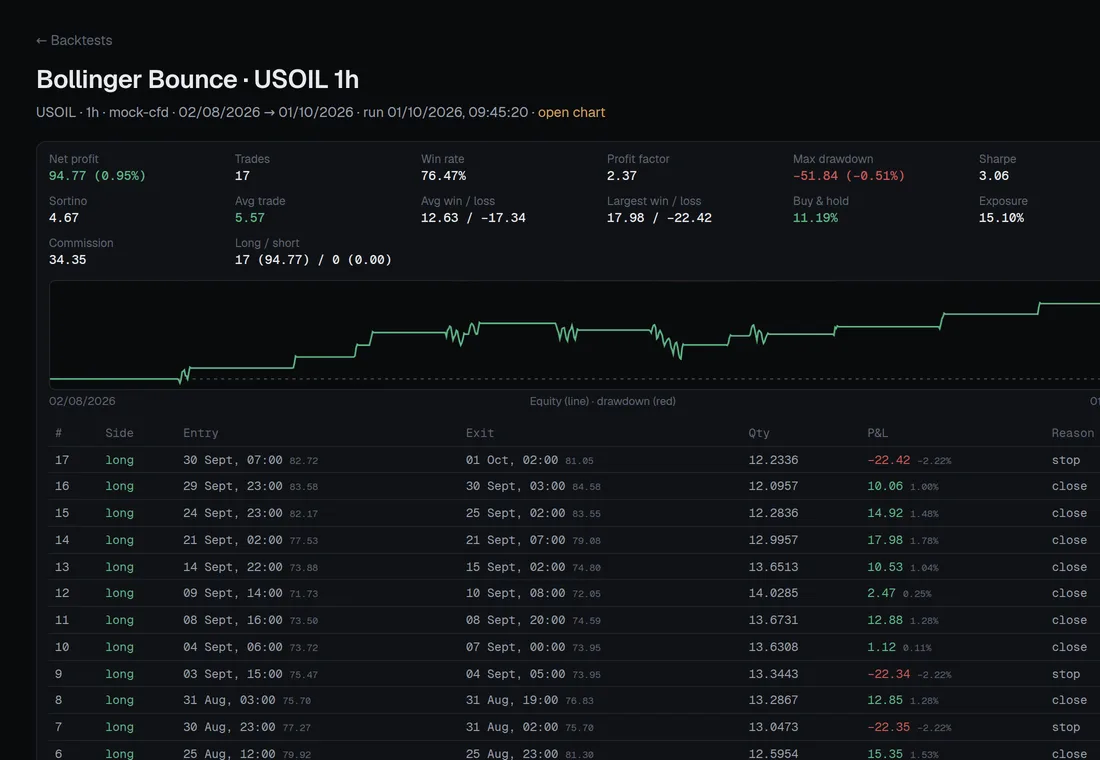Select trade 6 P&L 15.35
The width and height of the screenshot is (1100, 760).
pos(885,754)
